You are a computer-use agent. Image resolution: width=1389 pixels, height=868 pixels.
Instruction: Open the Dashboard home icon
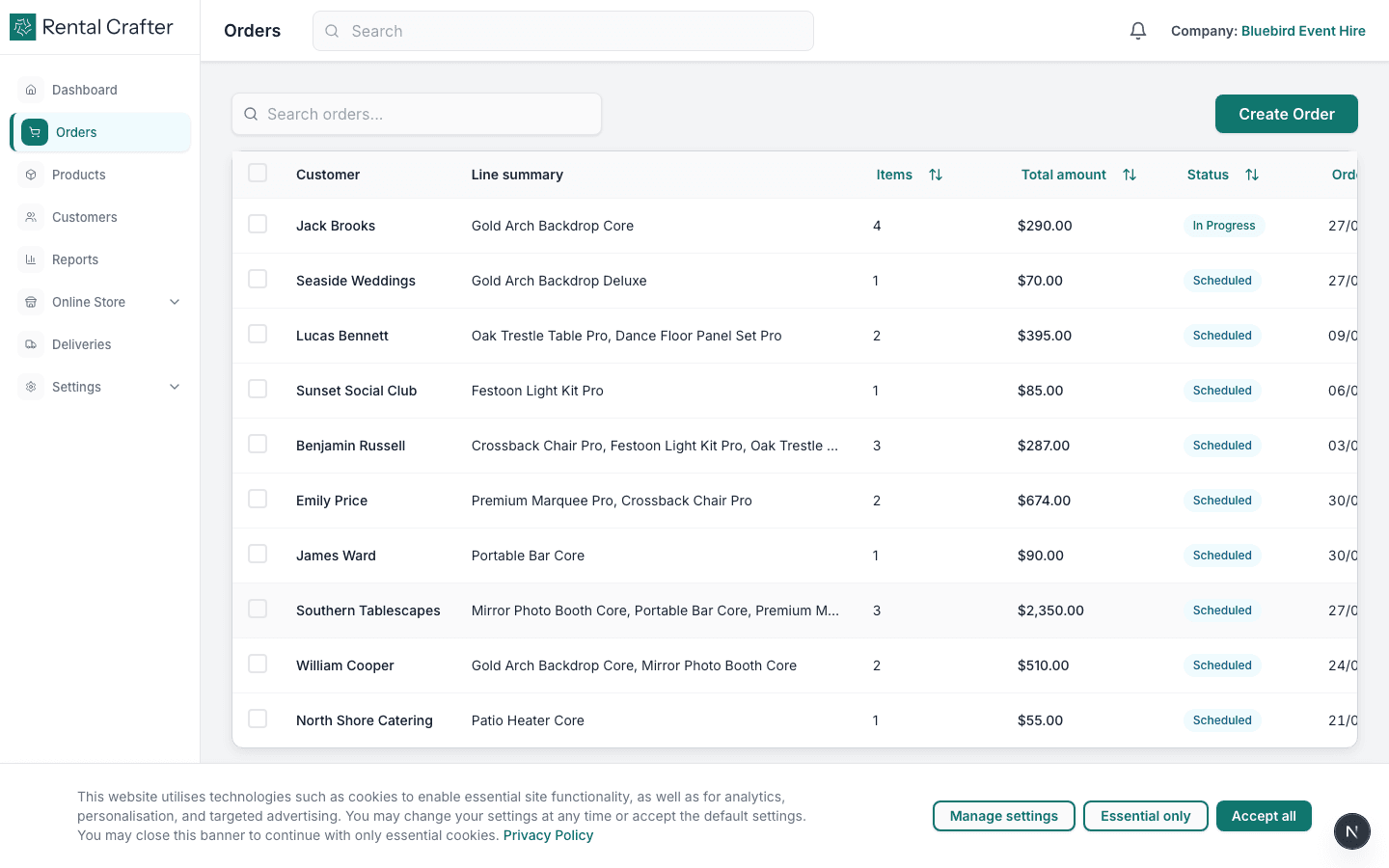(x=31, y=90)
